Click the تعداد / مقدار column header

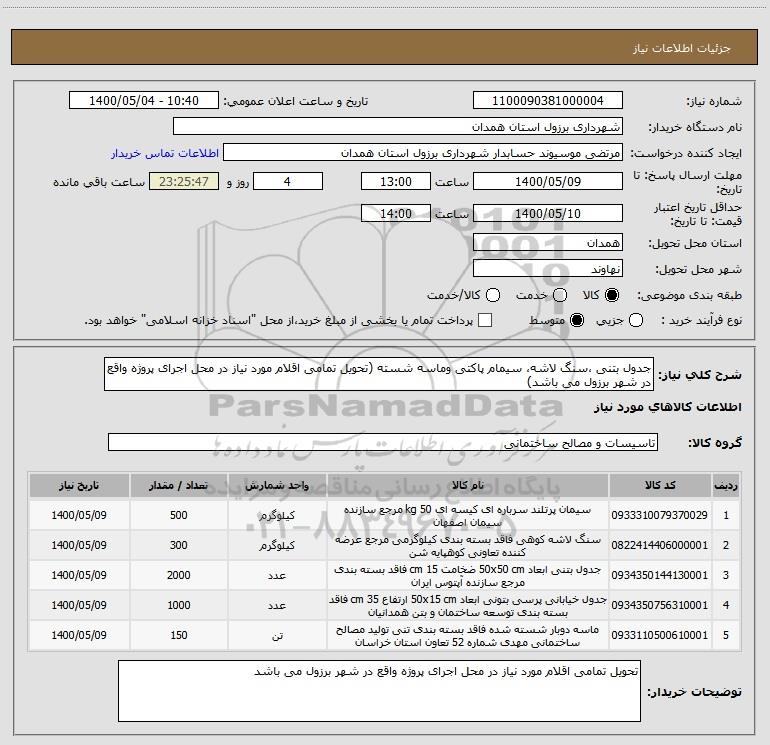tap(179, 485)
